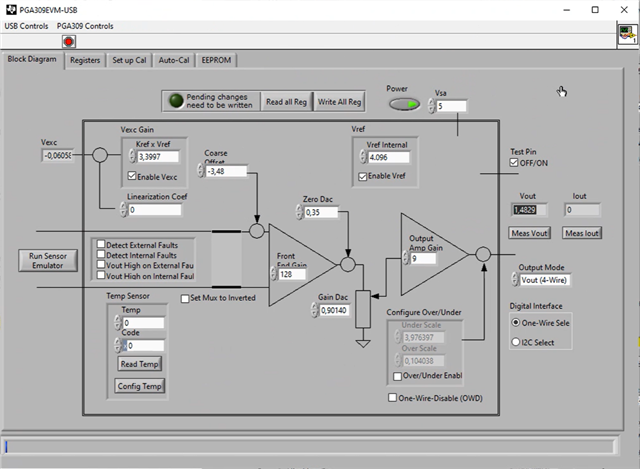Open the EEPROM tab
Viewport: 640px width, 469px height.
click(x=216, y=60)
